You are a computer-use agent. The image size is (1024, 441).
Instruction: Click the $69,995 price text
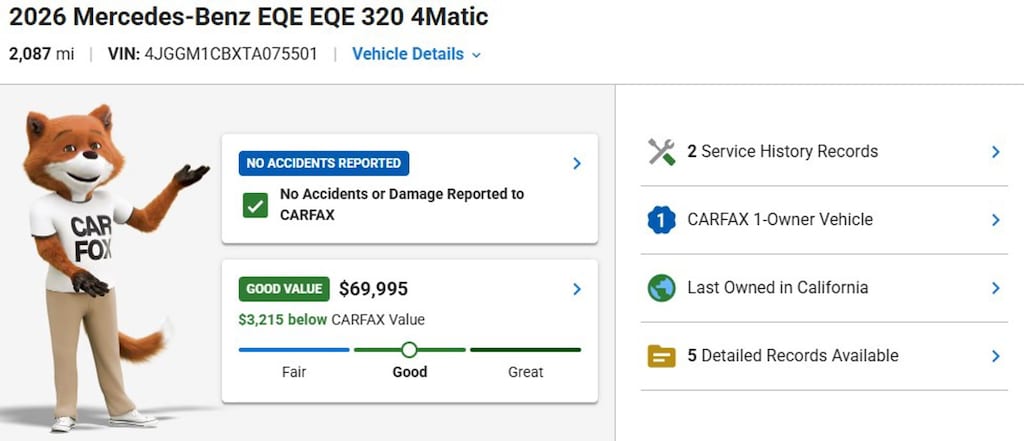(x=374, y=289)
